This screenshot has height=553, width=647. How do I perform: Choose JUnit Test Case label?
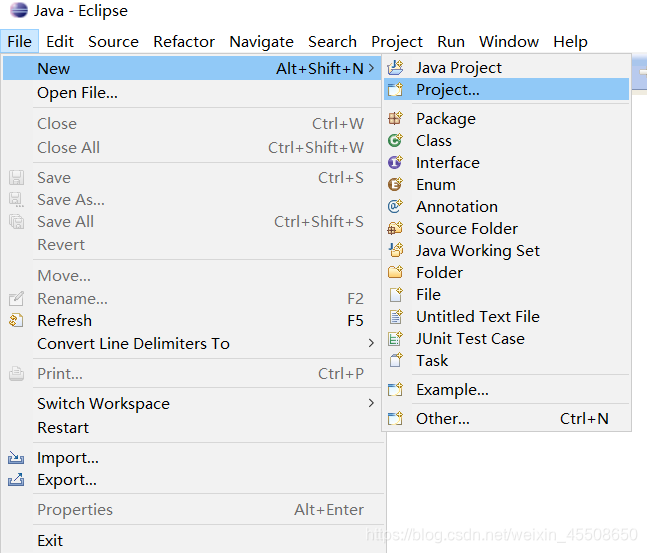tap(470, 338)
